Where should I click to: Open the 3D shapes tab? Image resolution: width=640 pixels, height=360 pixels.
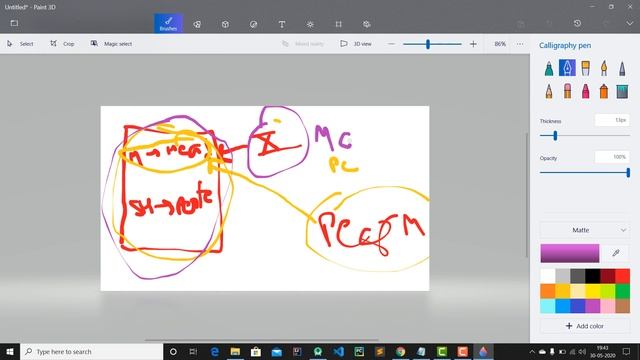pos(225,24)
